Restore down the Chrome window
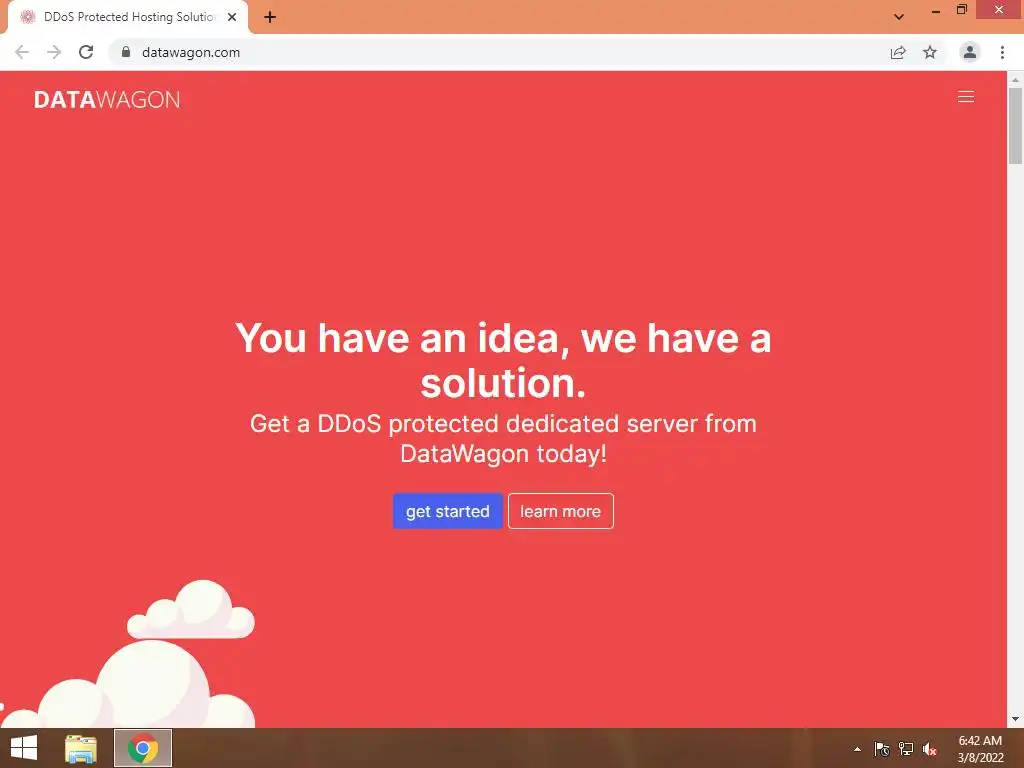1024x768 pixels. click(961, 10)
